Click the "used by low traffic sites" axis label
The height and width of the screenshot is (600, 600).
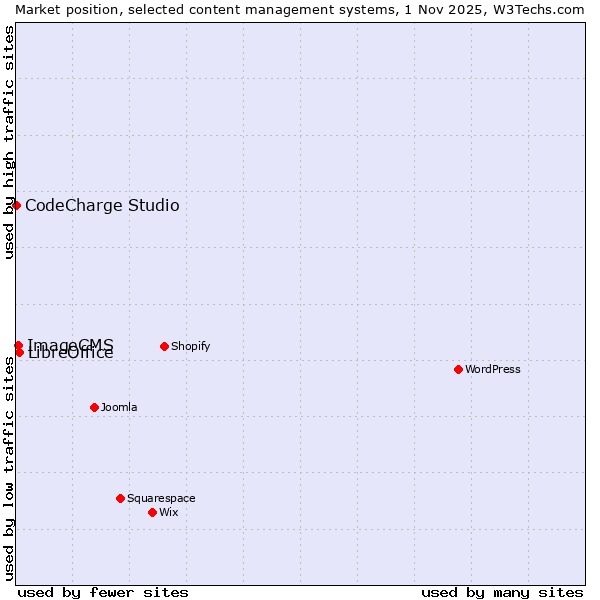[9, 468]
